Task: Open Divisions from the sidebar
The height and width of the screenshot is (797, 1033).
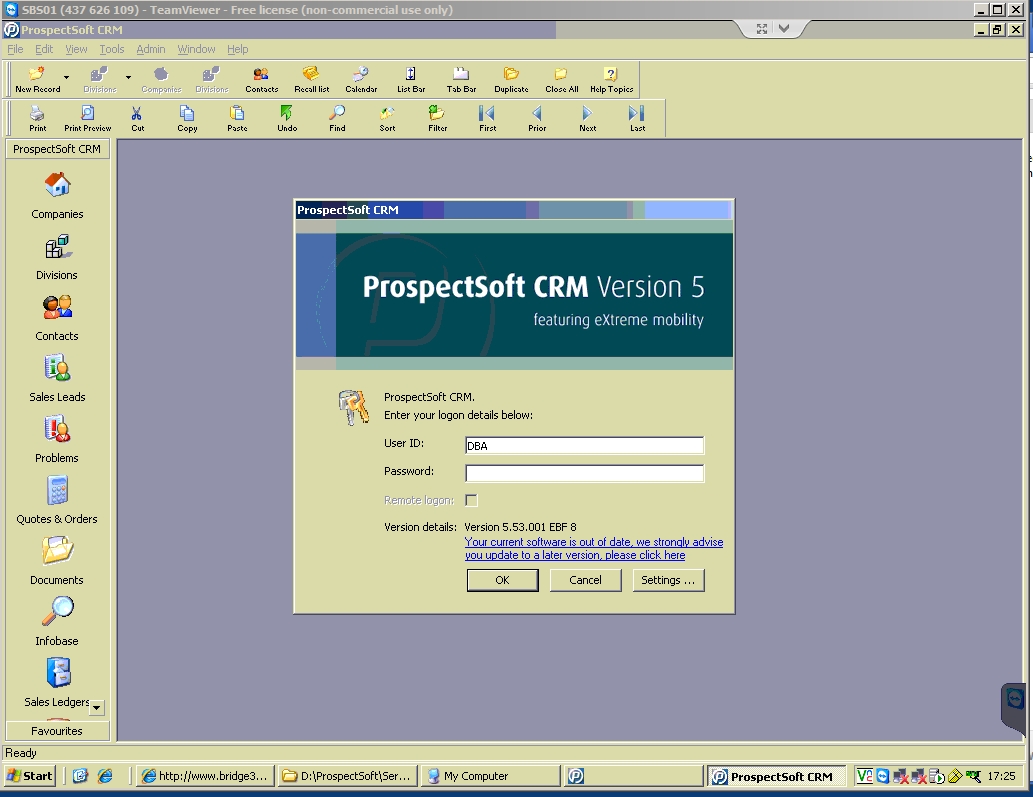Action: click(x=57, y=257)
